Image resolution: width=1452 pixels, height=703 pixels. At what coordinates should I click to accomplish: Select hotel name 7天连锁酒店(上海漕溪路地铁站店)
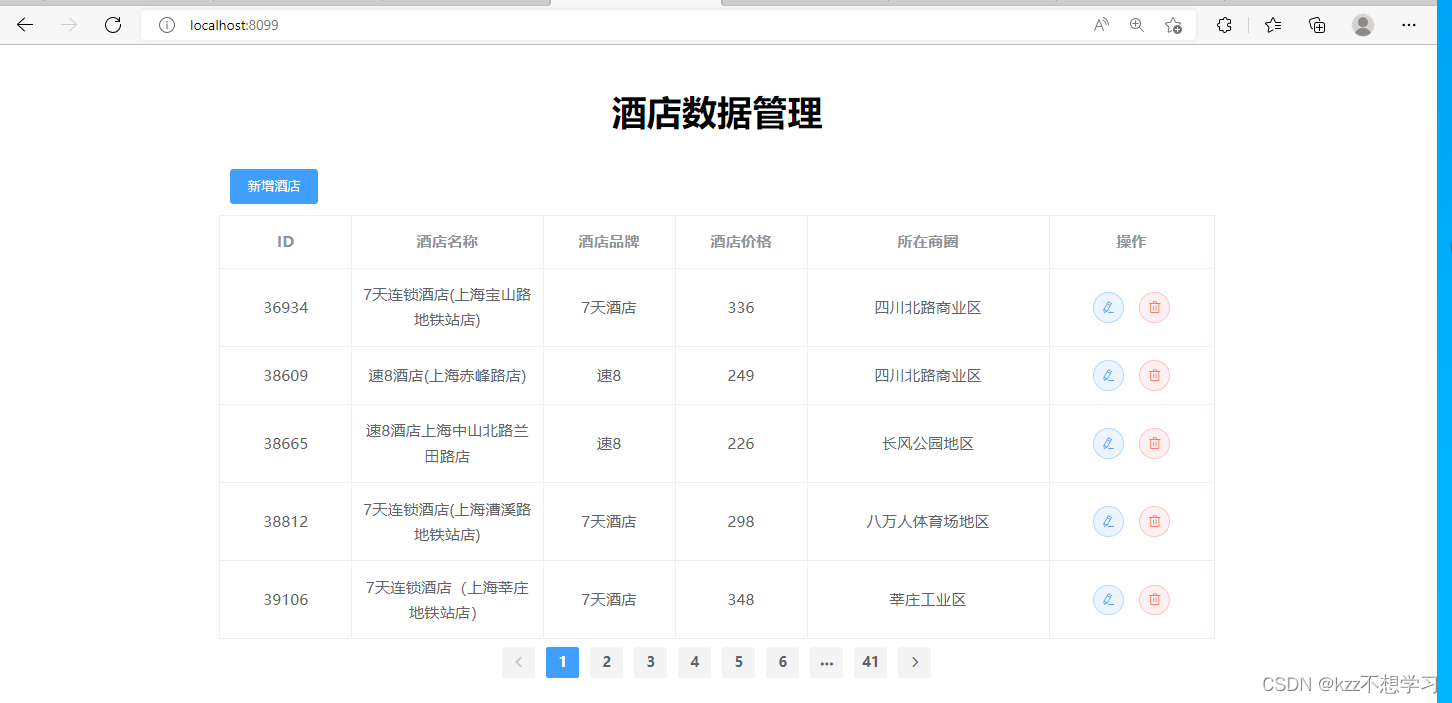(447, 521)
